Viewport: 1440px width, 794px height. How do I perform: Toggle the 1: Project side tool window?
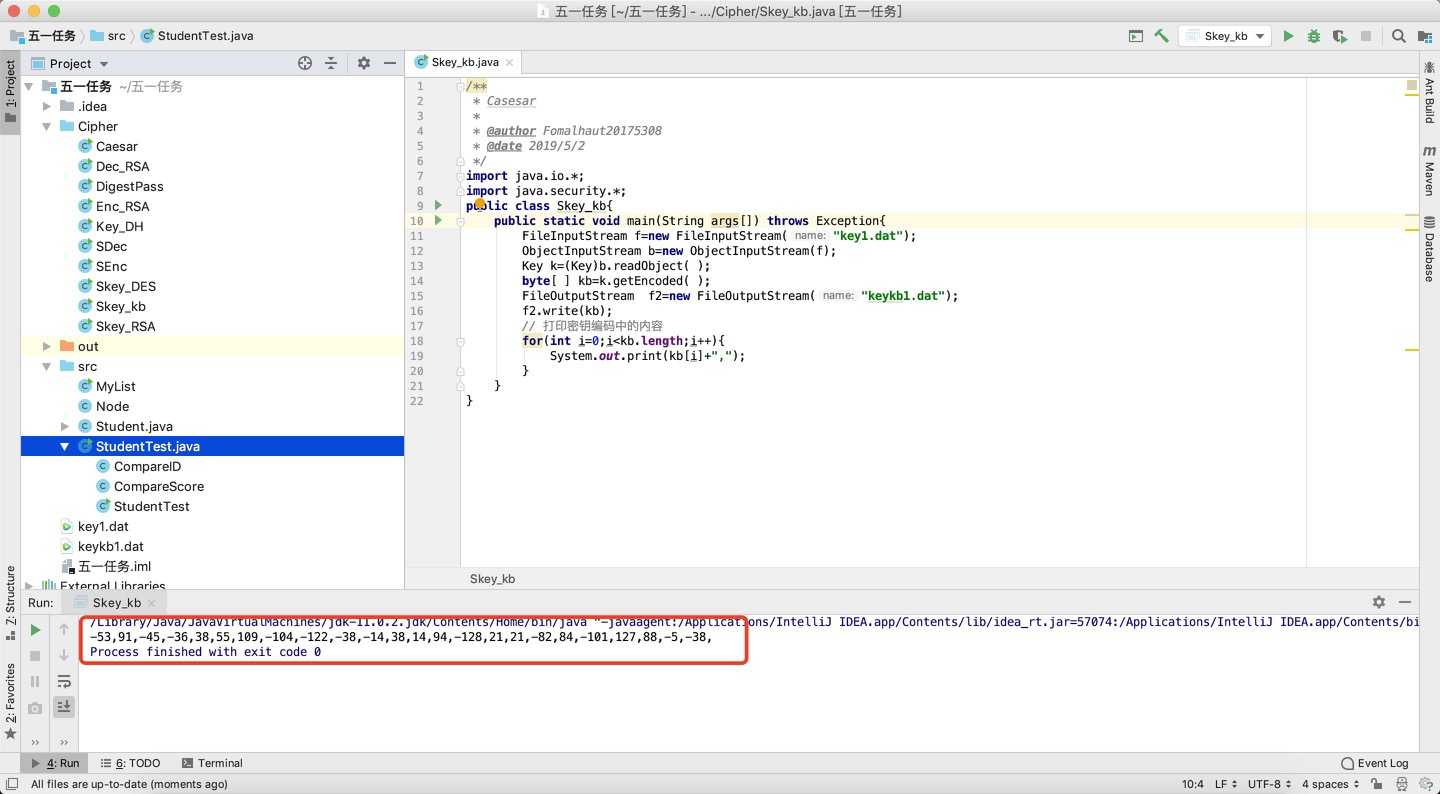10,90
